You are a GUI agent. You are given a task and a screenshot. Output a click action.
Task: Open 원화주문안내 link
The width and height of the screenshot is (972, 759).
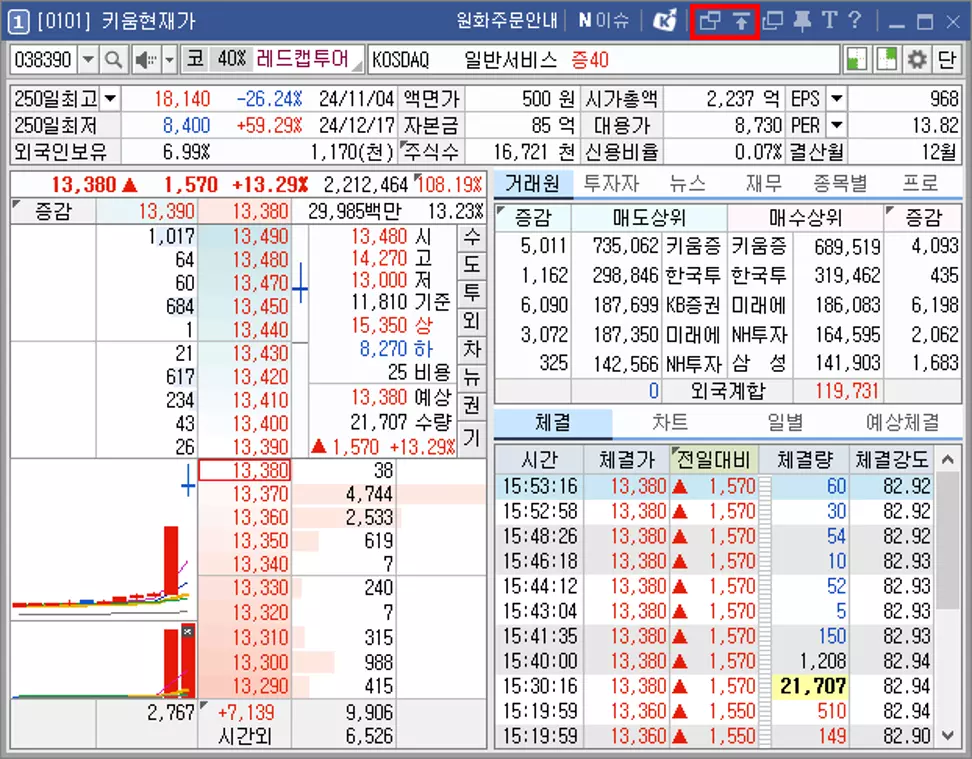(507, 20)
